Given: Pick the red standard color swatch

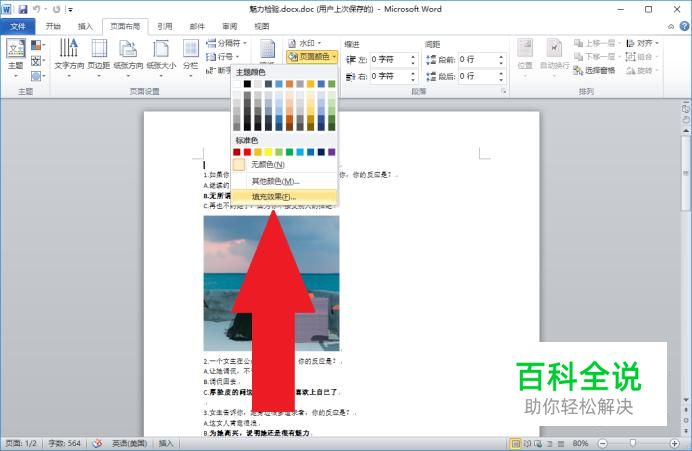Looking at the screenshot, I should coord(248,152).
